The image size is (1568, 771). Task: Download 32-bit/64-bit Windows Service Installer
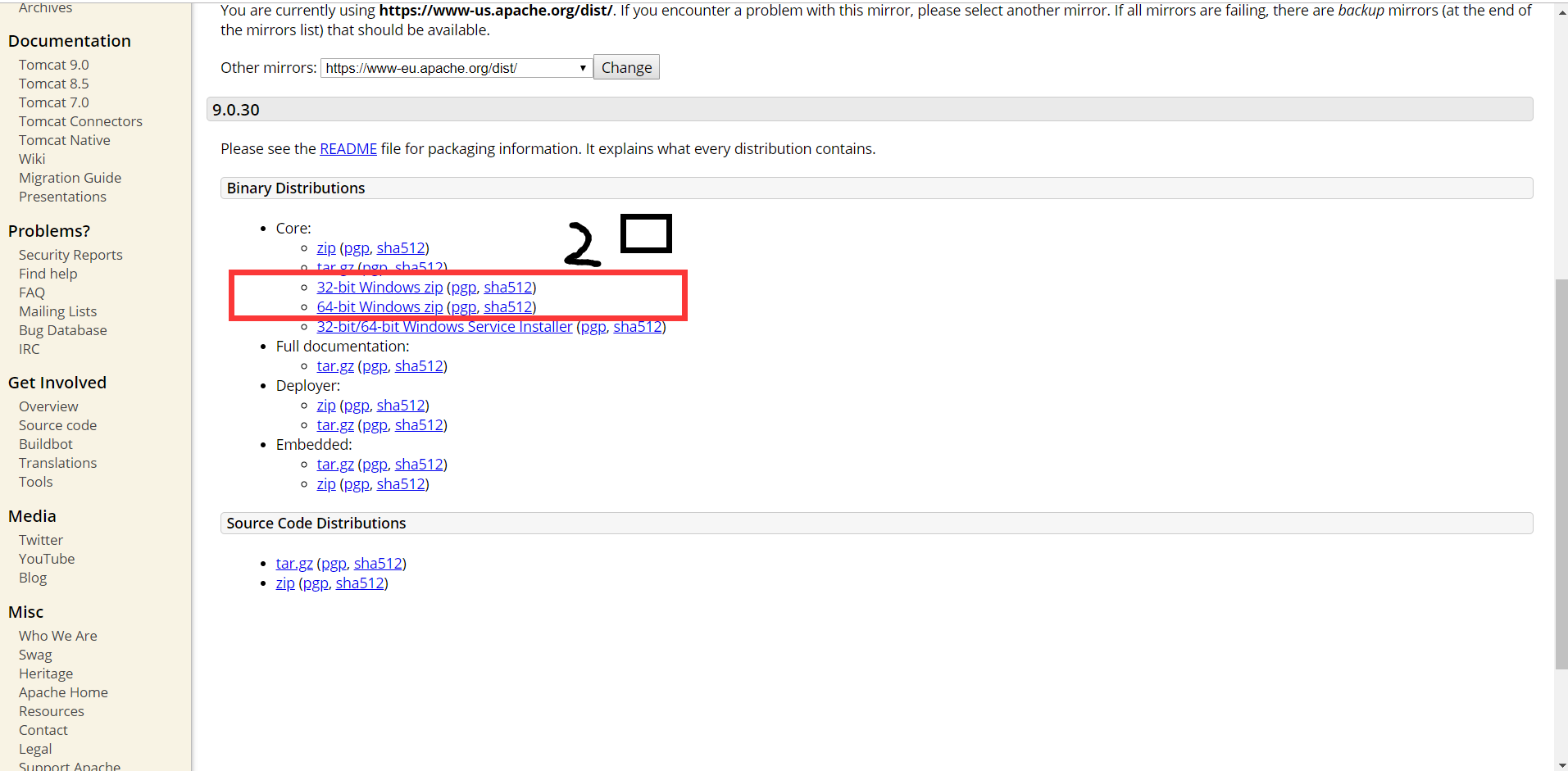(x=445, y=326)
